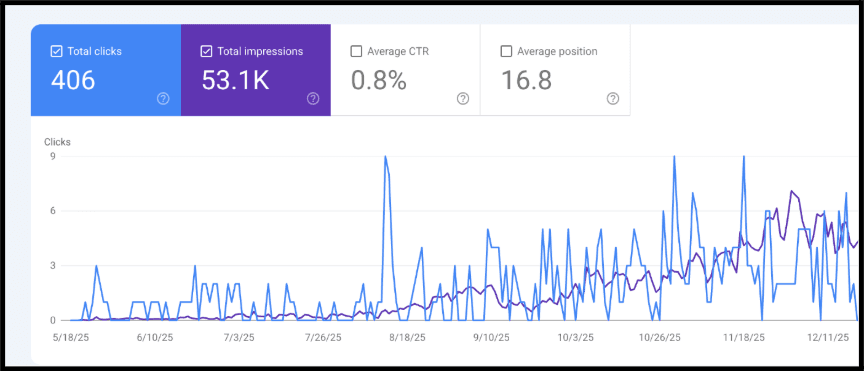865x371 pixels.
Task: Open help icon on Average position card
Action: pyautogui.click(x=613, y=99)
